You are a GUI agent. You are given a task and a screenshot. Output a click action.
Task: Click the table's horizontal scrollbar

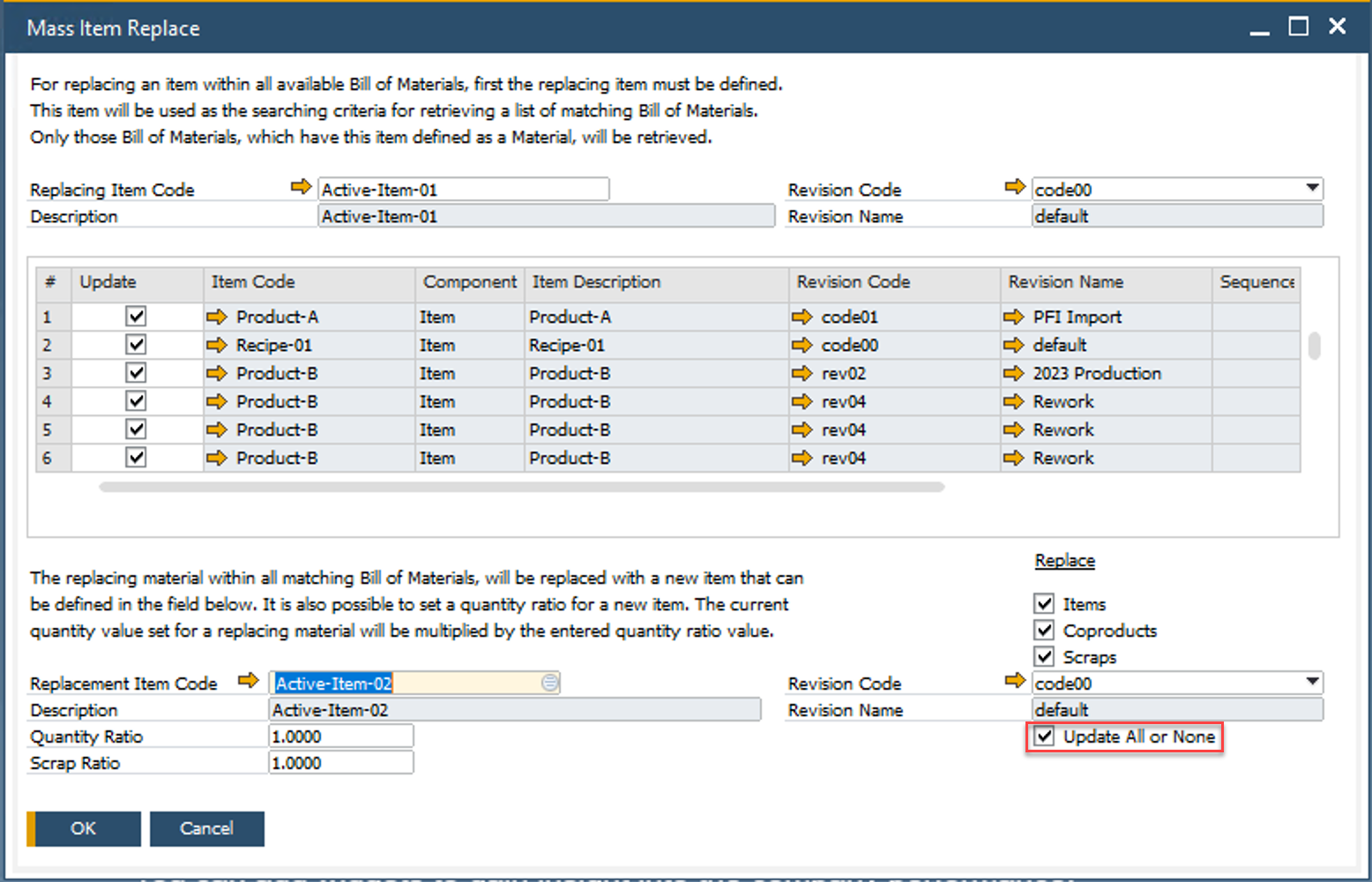(x=521, y=487)
